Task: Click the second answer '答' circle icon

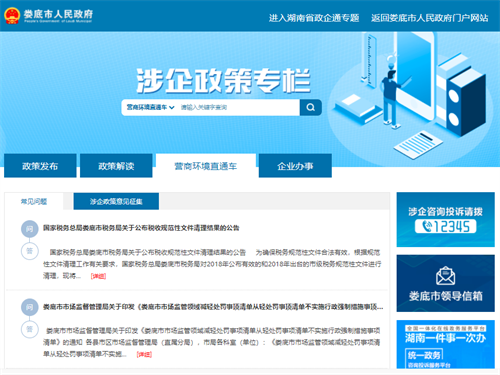Action: (x=30, y=329)
